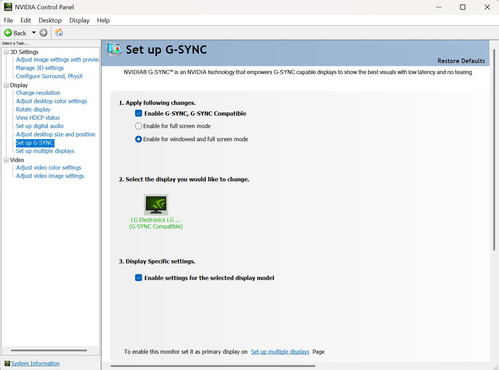
Task: Open Set up digital audio page
Action: pos(40,126)
